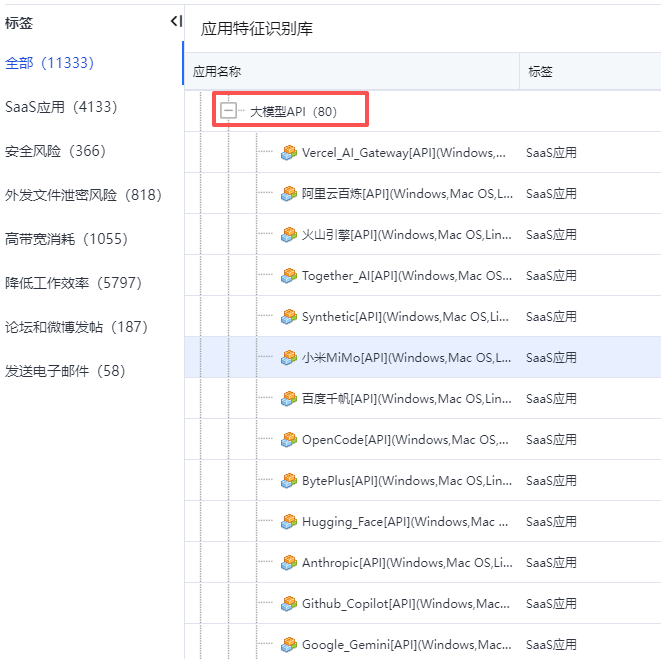Click the Google_Gemini application icon
Screen dimensions: 661x659
(x=289, y=645)
